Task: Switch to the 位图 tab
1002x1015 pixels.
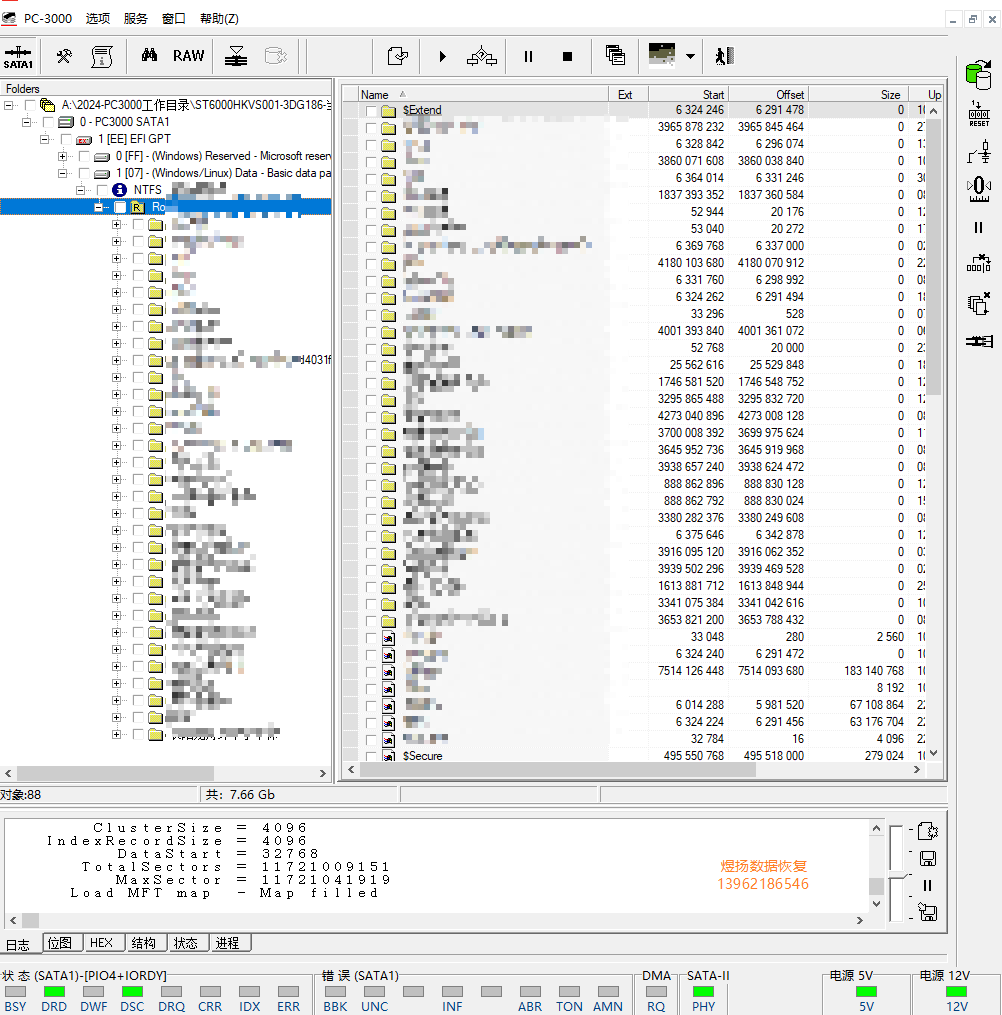Action: point(60,942)
